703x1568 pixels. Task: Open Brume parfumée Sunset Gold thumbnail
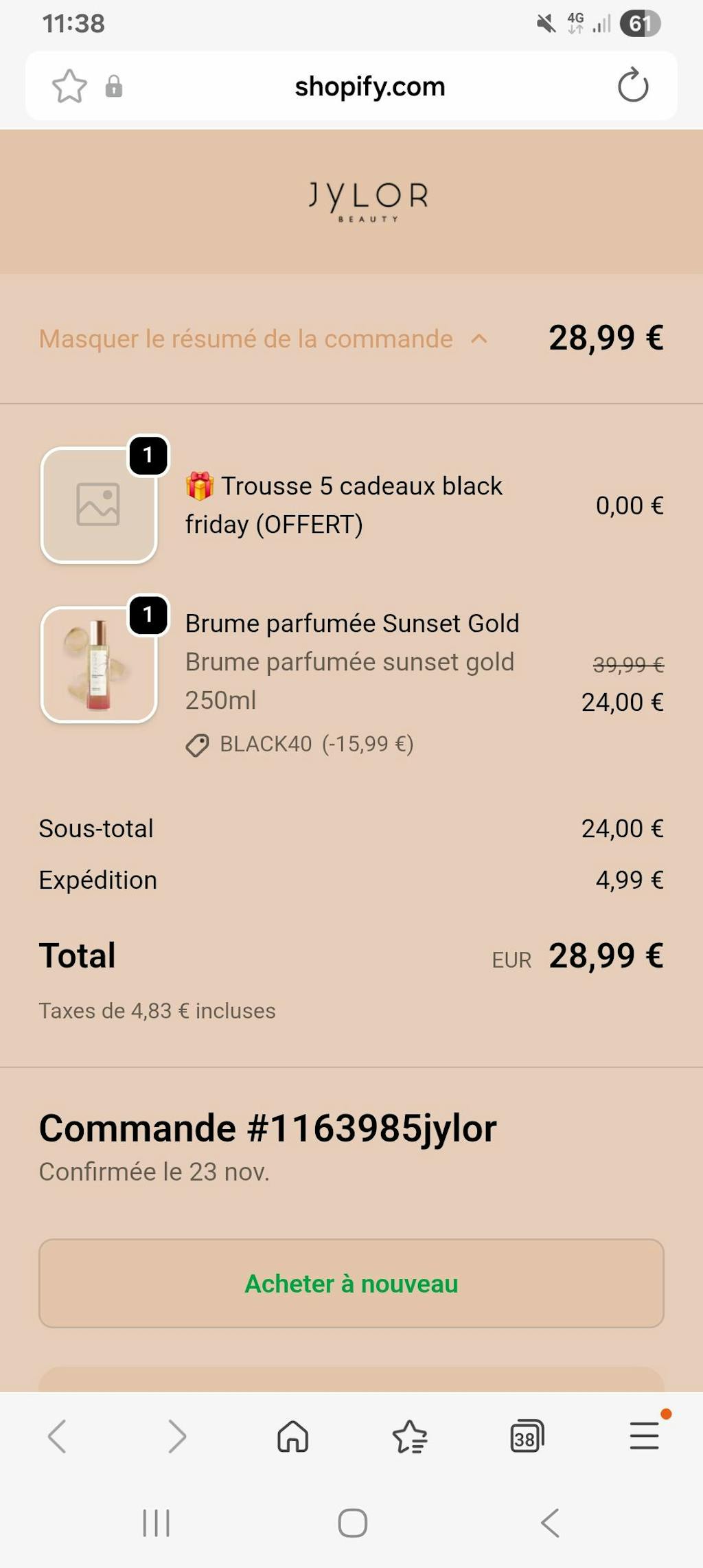click(x=100, y=665)
